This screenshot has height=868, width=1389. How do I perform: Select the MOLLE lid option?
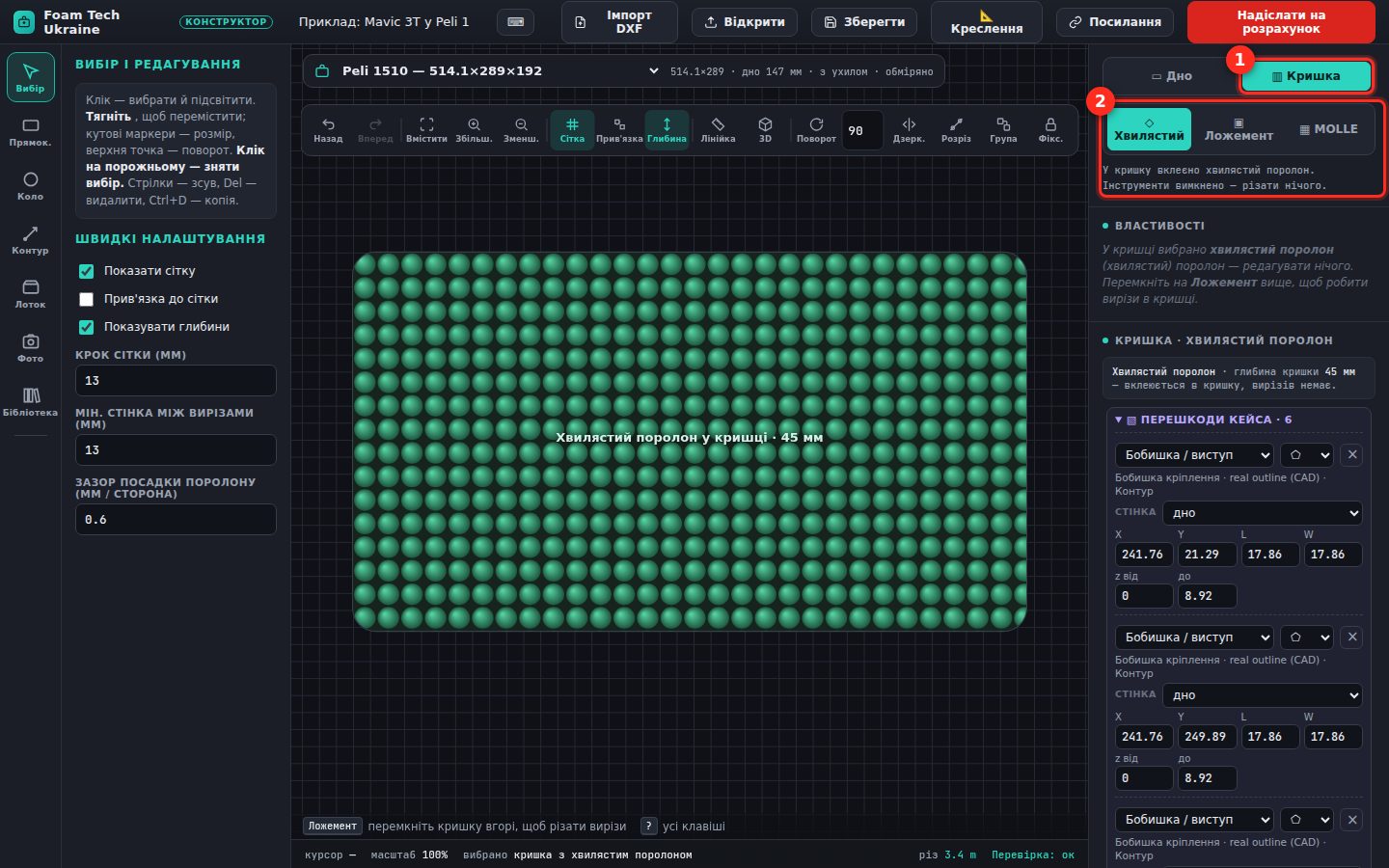1328,129
